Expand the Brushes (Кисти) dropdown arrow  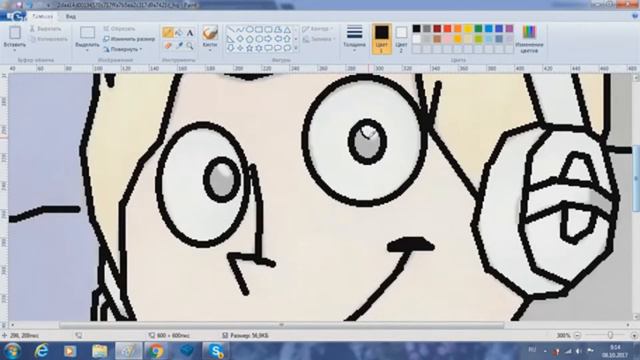pos(210,50)
